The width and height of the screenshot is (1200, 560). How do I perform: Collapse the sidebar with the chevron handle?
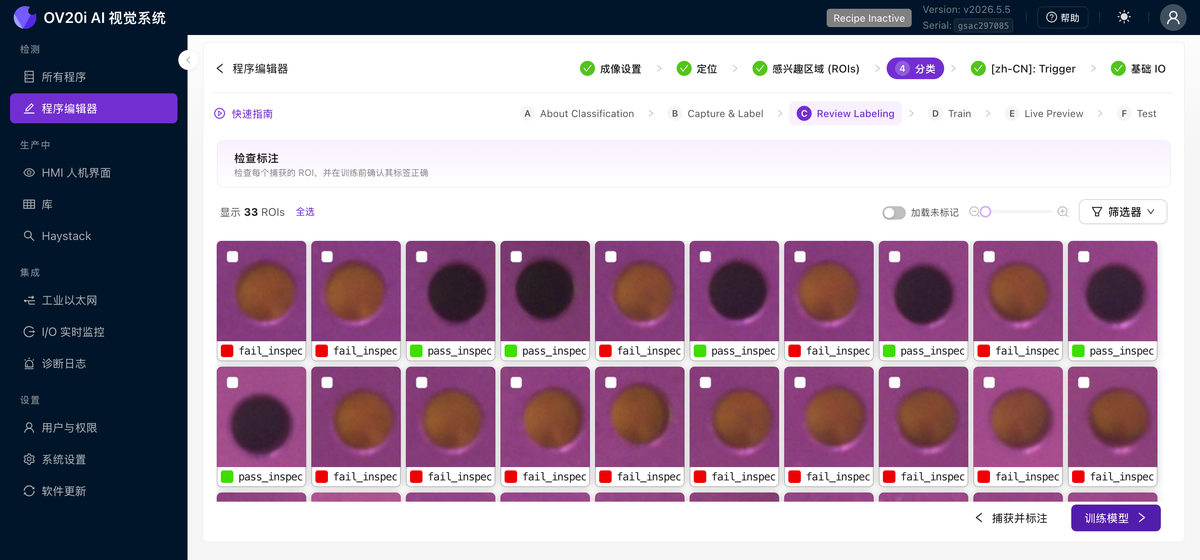(x=188, y=60)
